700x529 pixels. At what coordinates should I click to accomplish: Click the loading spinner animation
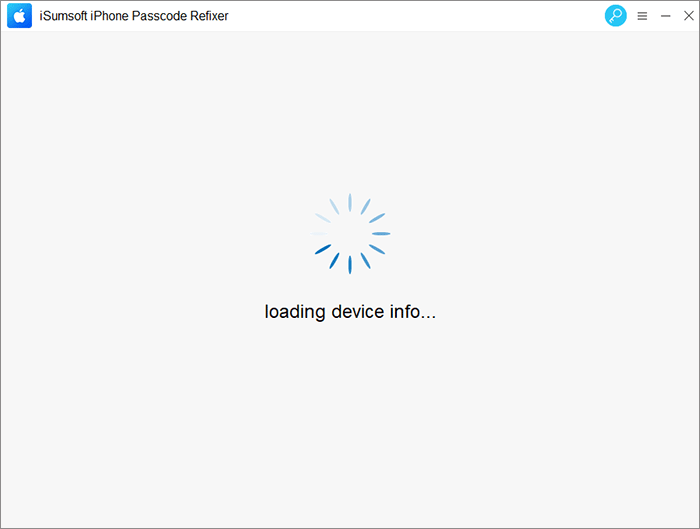tap(350, 233)
